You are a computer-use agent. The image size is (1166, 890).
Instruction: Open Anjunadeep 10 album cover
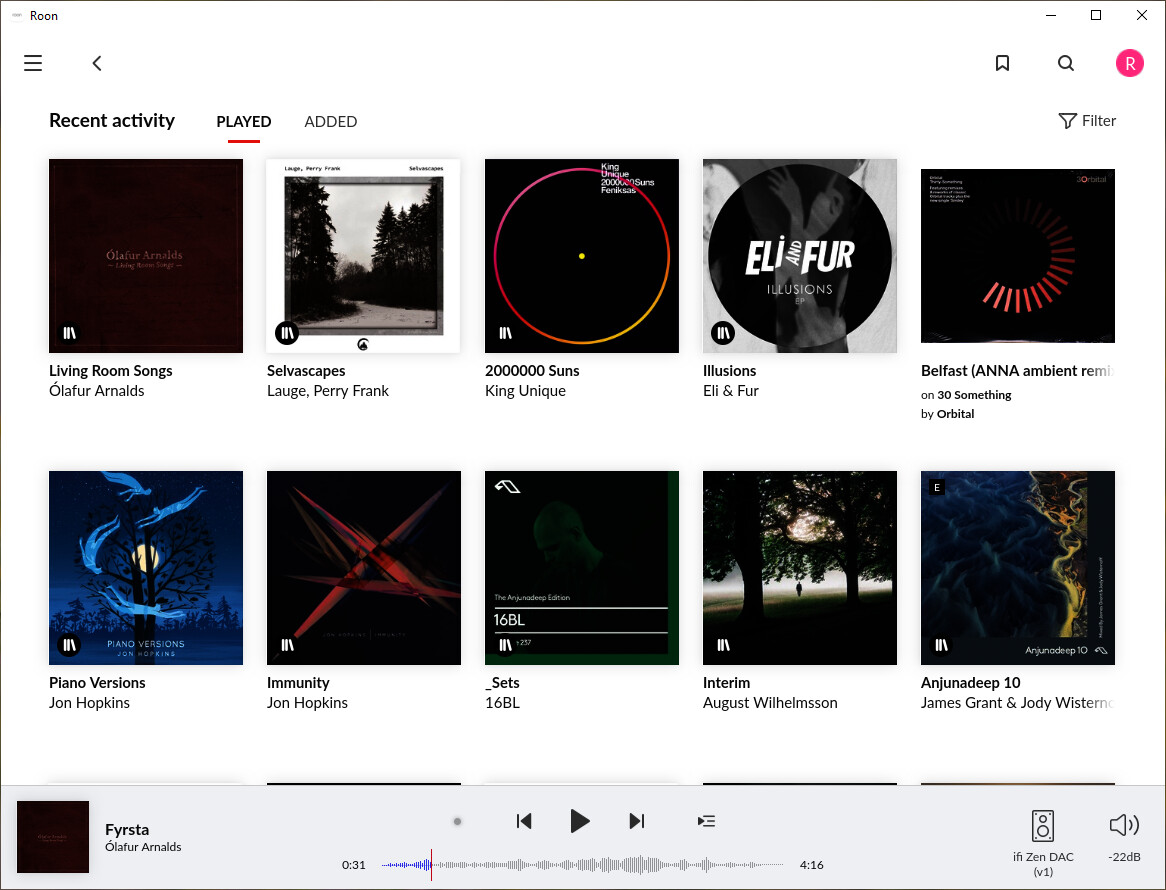[1017, 568]
